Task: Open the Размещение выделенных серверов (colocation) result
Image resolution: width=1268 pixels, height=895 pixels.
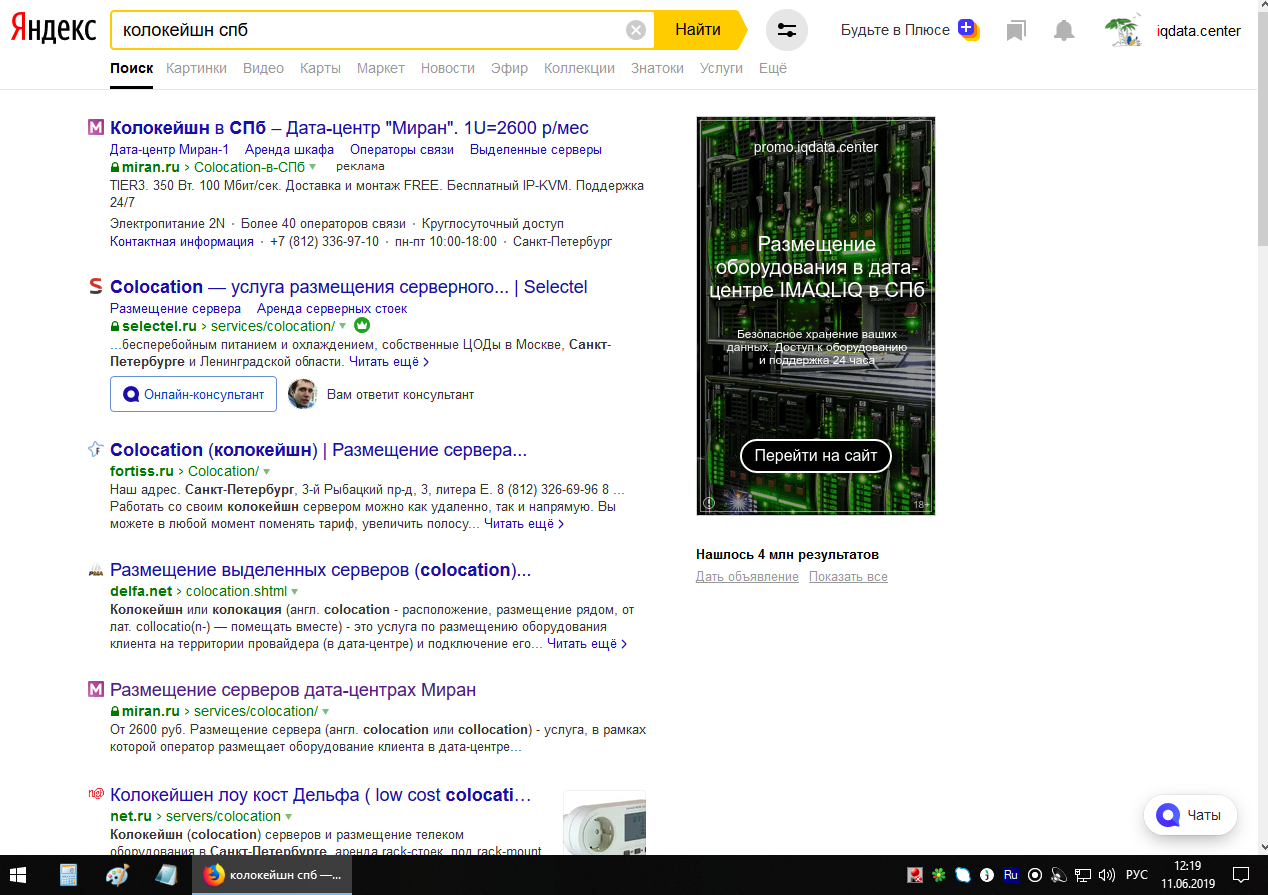Action: (x=320, y=570)
